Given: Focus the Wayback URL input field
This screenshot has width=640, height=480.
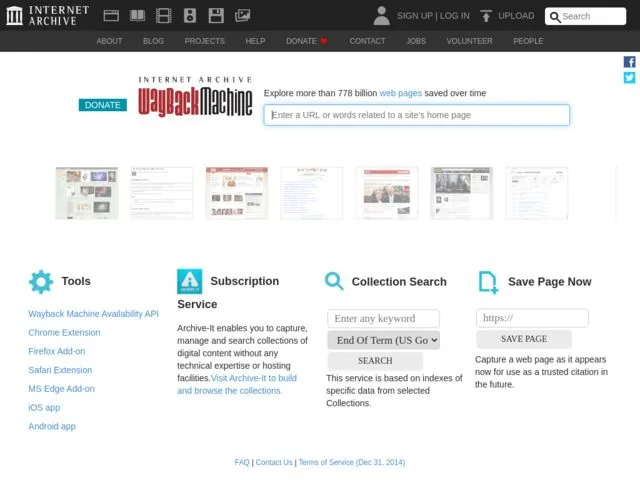Looking at the screenshot, I should point(417,115).
